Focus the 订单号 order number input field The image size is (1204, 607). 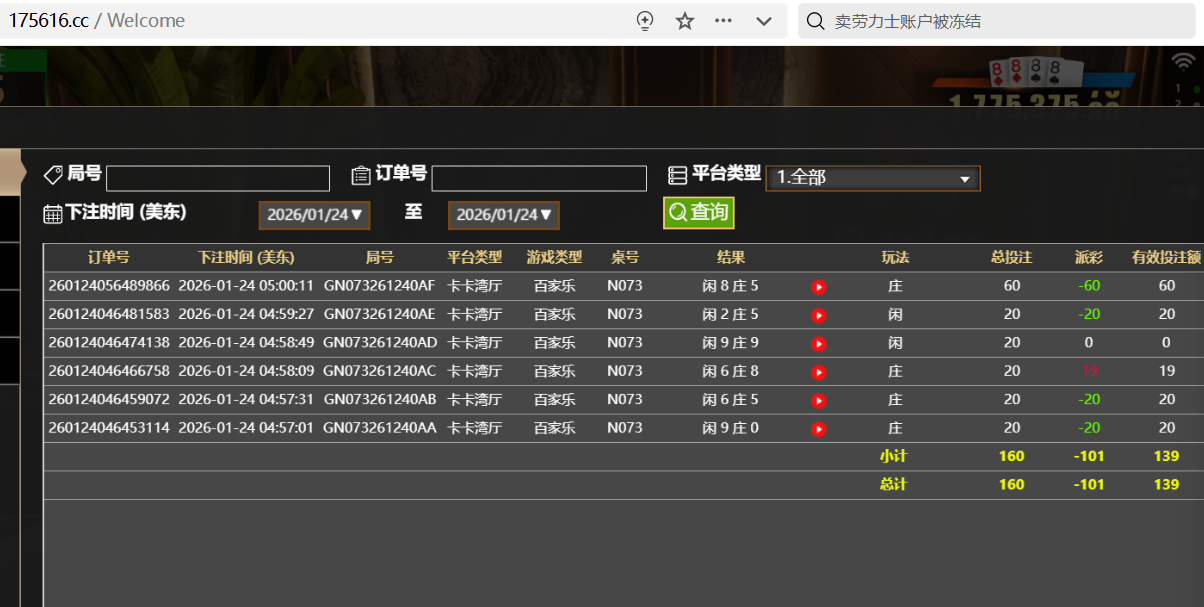(x=539, y=178)
